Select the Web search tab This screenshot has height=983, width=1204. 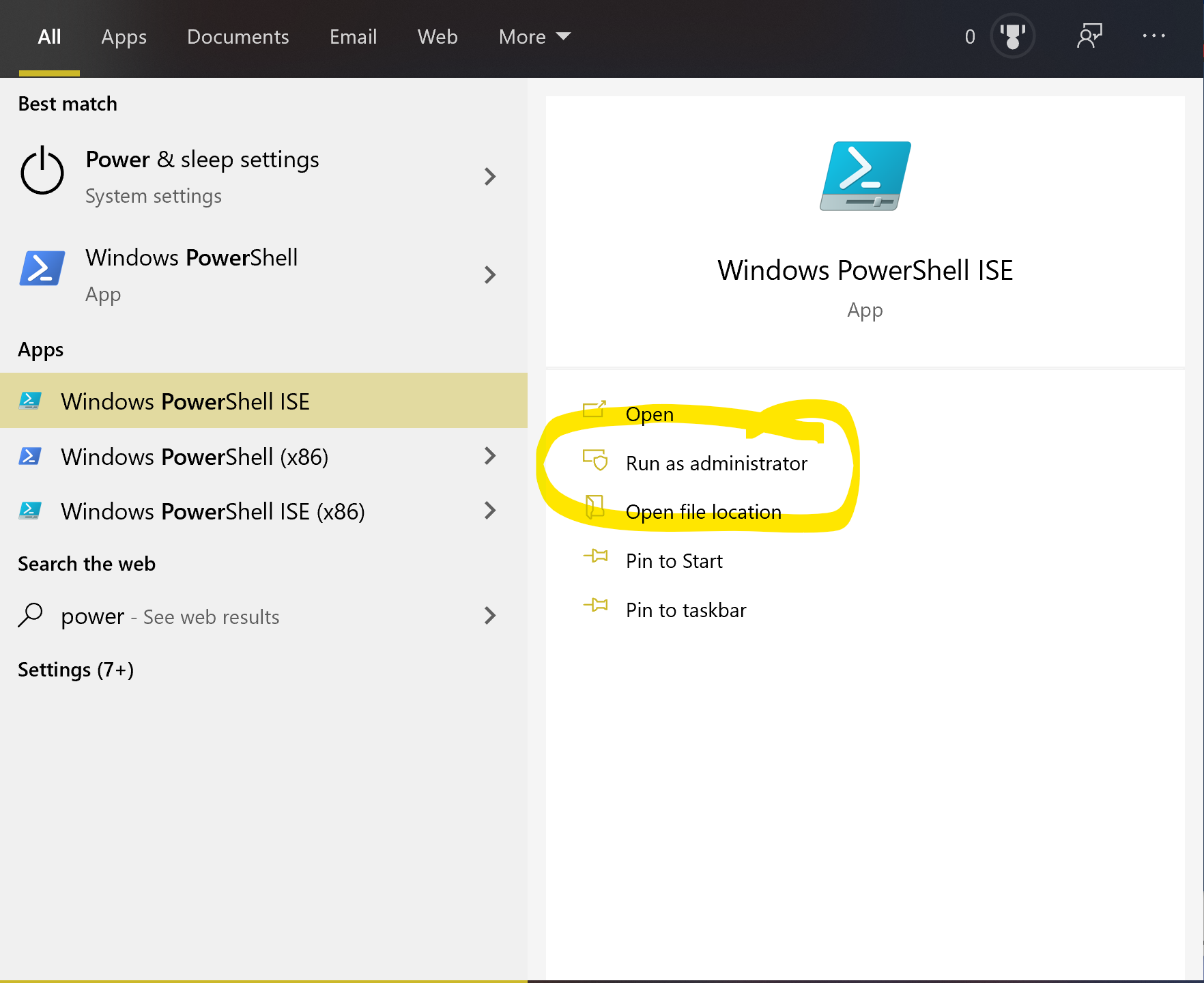(x=438, y=37)
